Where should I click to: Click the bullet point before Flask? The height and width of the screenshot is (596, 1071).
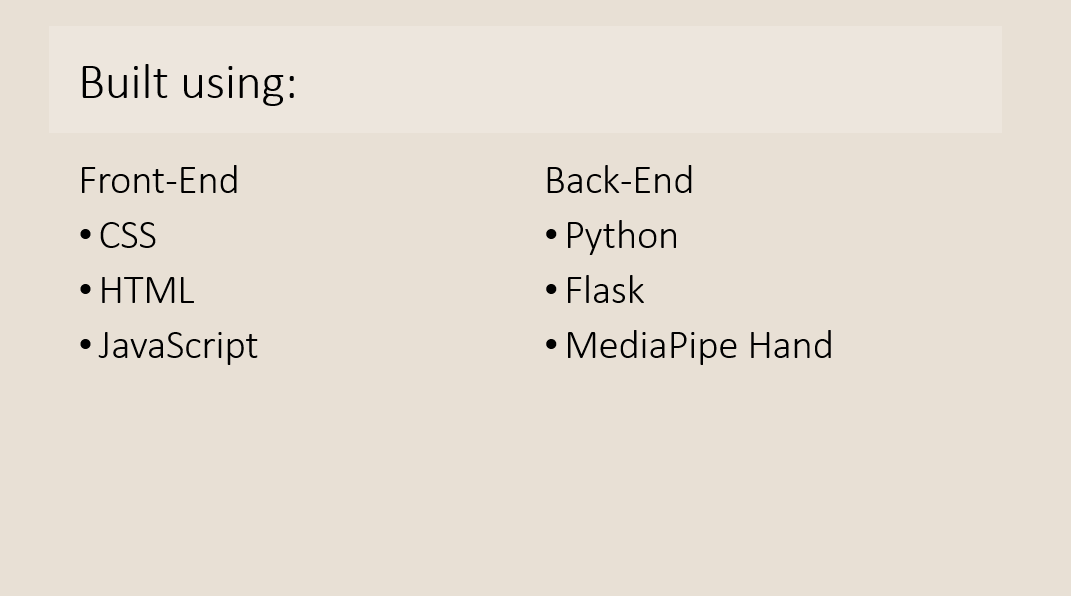pos(552,290)
